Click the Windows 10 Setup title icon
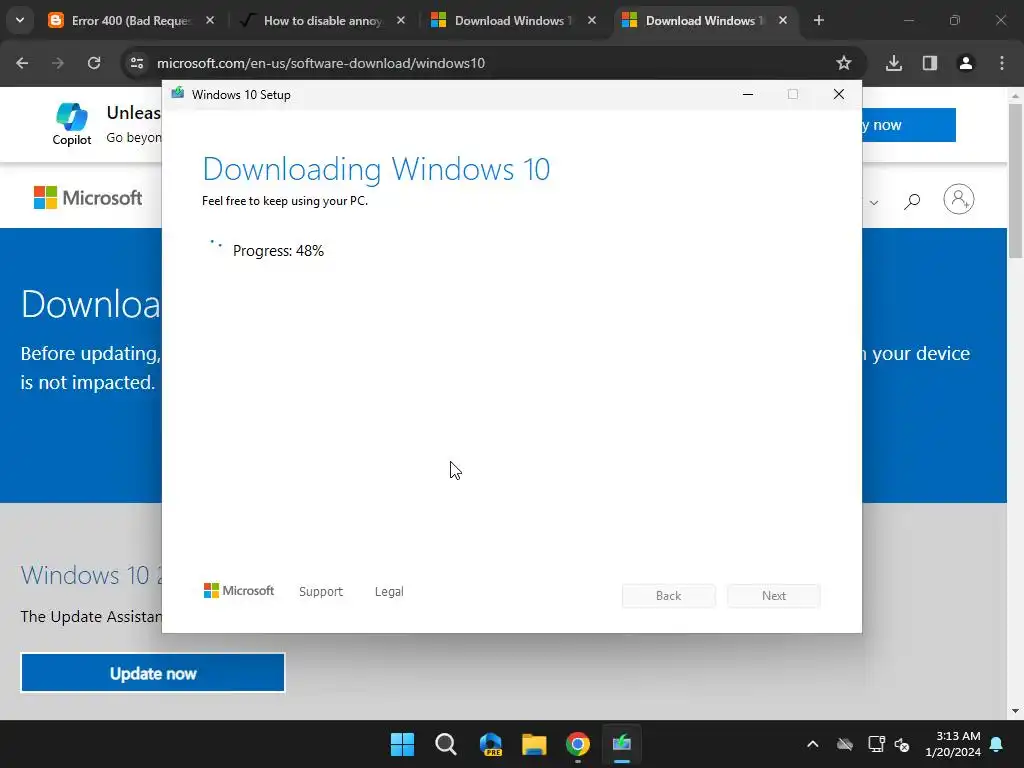This screenshot has height=768, width=1024. (178, 93)
